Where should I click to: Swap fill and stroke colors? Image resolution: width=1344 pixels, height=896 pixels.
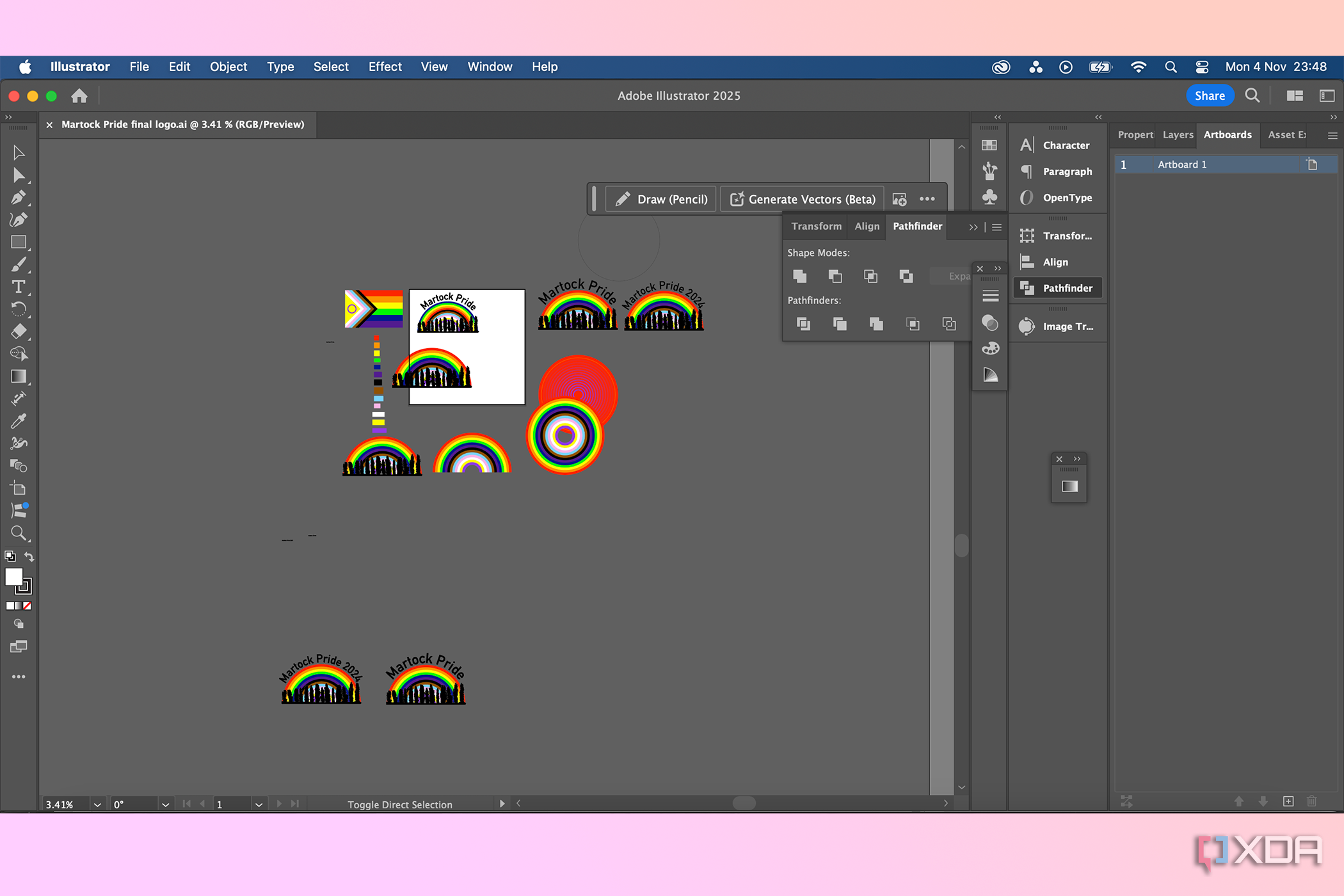point(29,557)
